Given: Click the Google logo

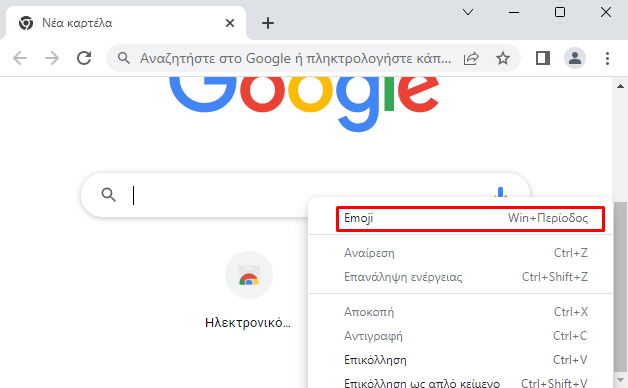Looking at the screenshot, I should [x=304, y=104].
